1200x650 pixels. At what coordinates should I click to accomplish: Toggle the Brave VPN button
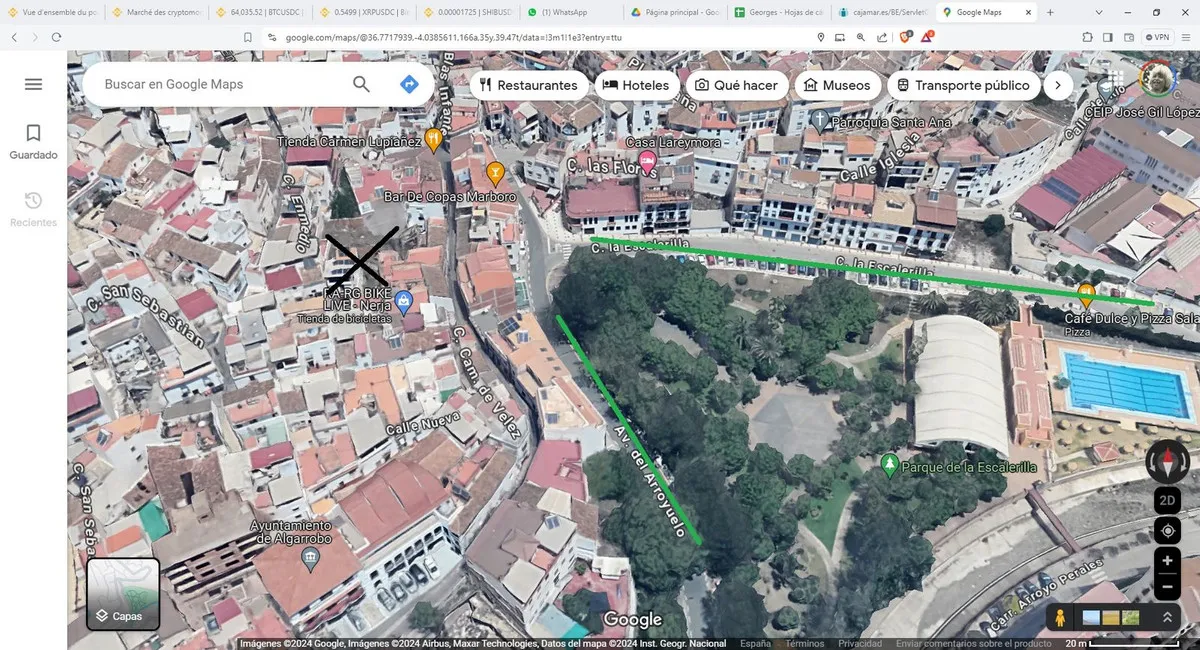point(1156,37)
